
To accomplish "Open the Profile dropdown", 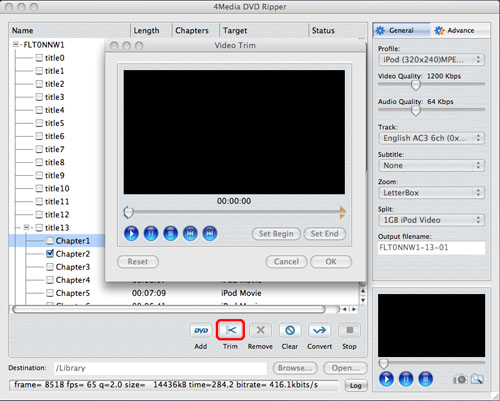I will point(431,60).
